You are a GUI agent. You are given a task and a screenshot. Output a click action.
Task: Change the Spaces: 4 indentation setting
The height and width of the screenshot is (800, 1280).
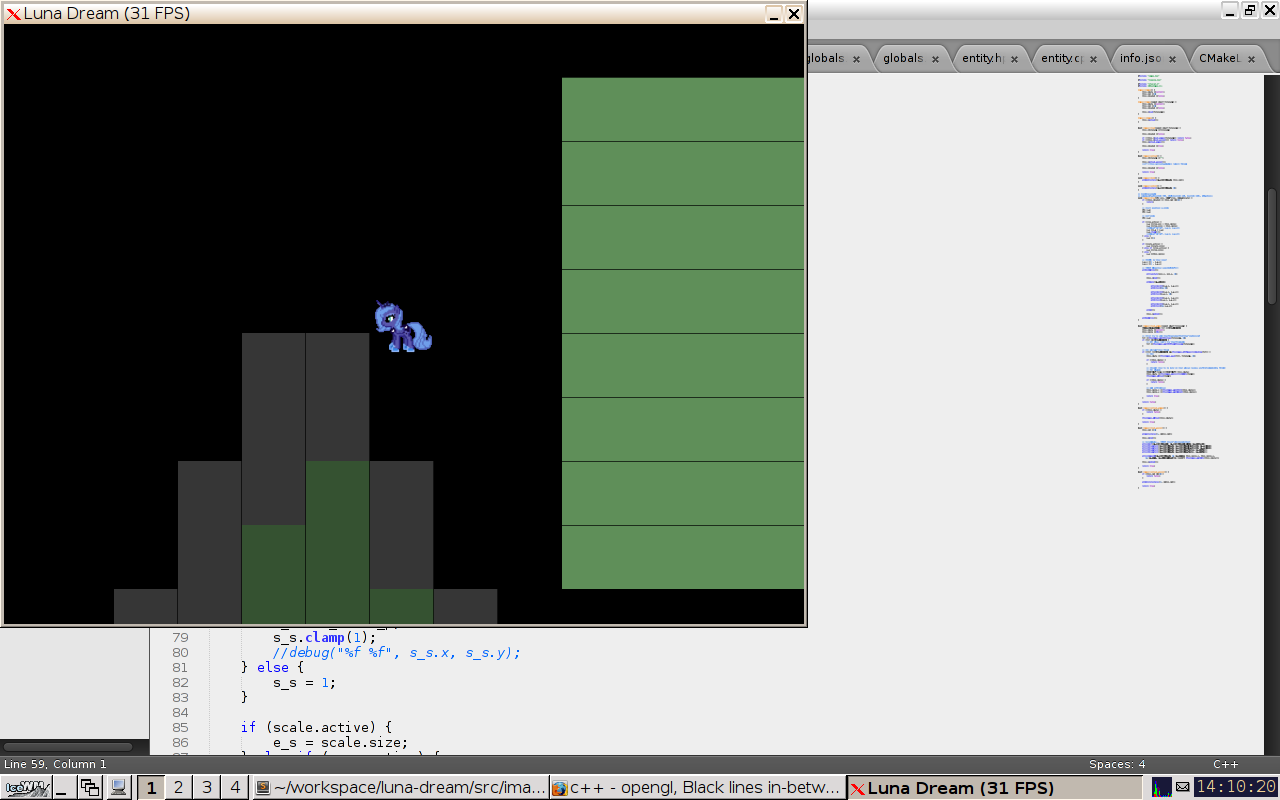point(1117,764)
